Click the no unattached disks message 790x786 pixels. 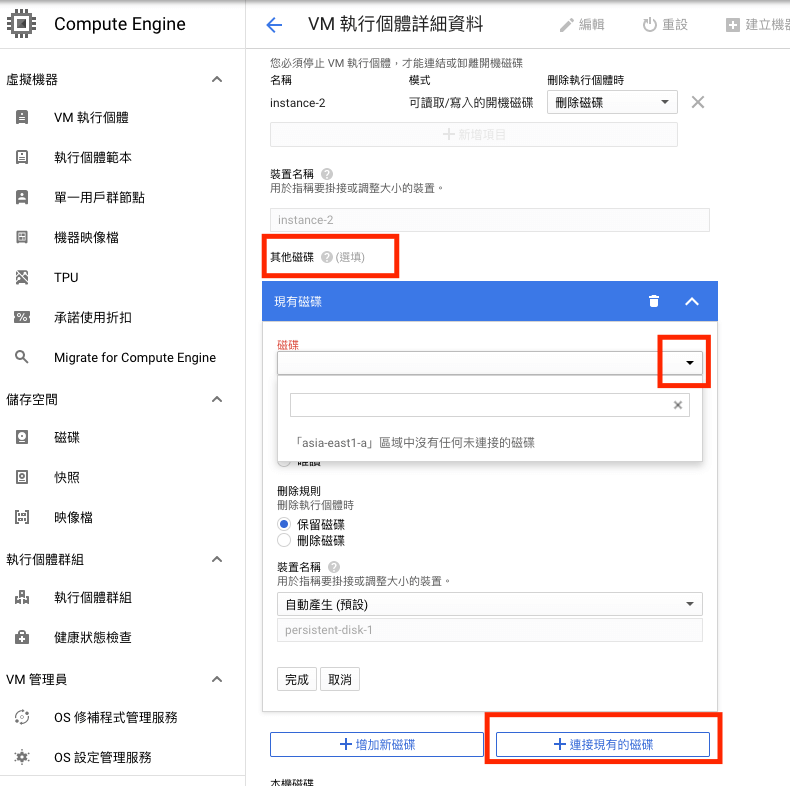click(x=415, y=442)
